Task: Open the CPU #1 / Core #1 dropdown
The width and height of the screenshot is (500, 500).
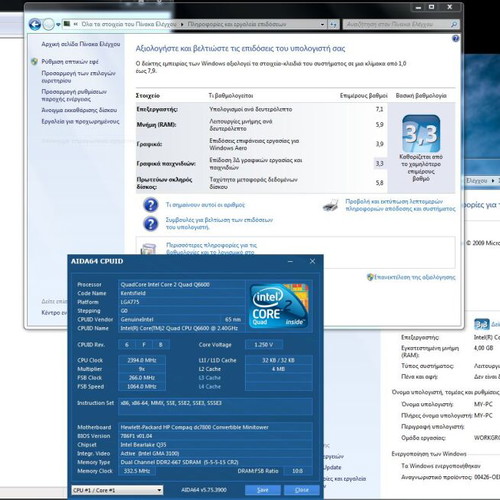Action: [x=117, y=490]
